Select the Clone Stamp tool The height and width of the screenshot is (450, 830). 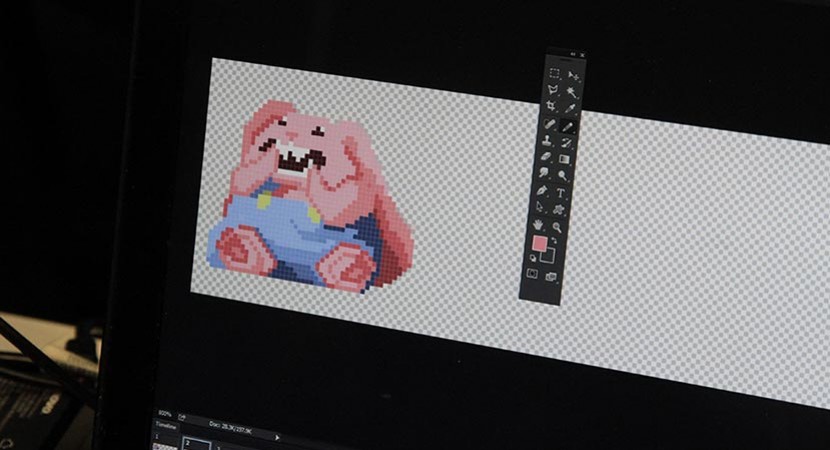pos(547,141)
